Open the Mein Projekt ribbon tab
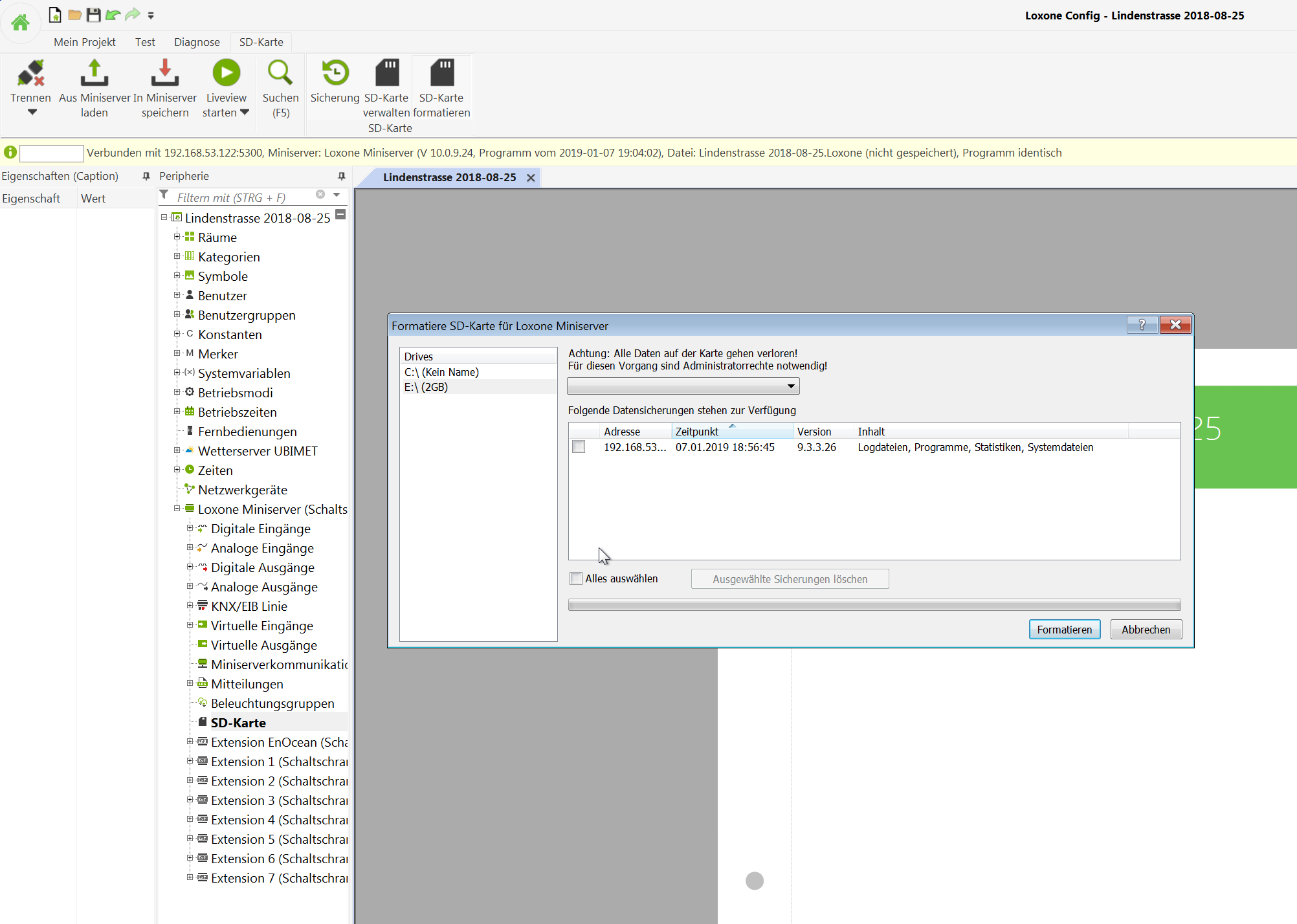1297x924 pixels. (x=85, y=42)
